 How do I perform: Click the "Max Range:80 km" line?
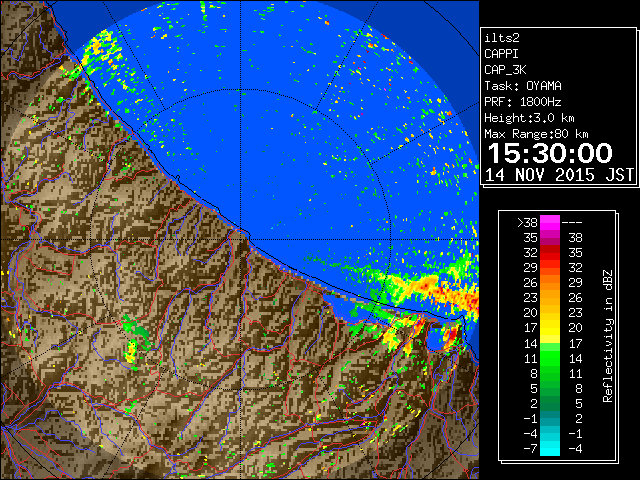point(536,134)
